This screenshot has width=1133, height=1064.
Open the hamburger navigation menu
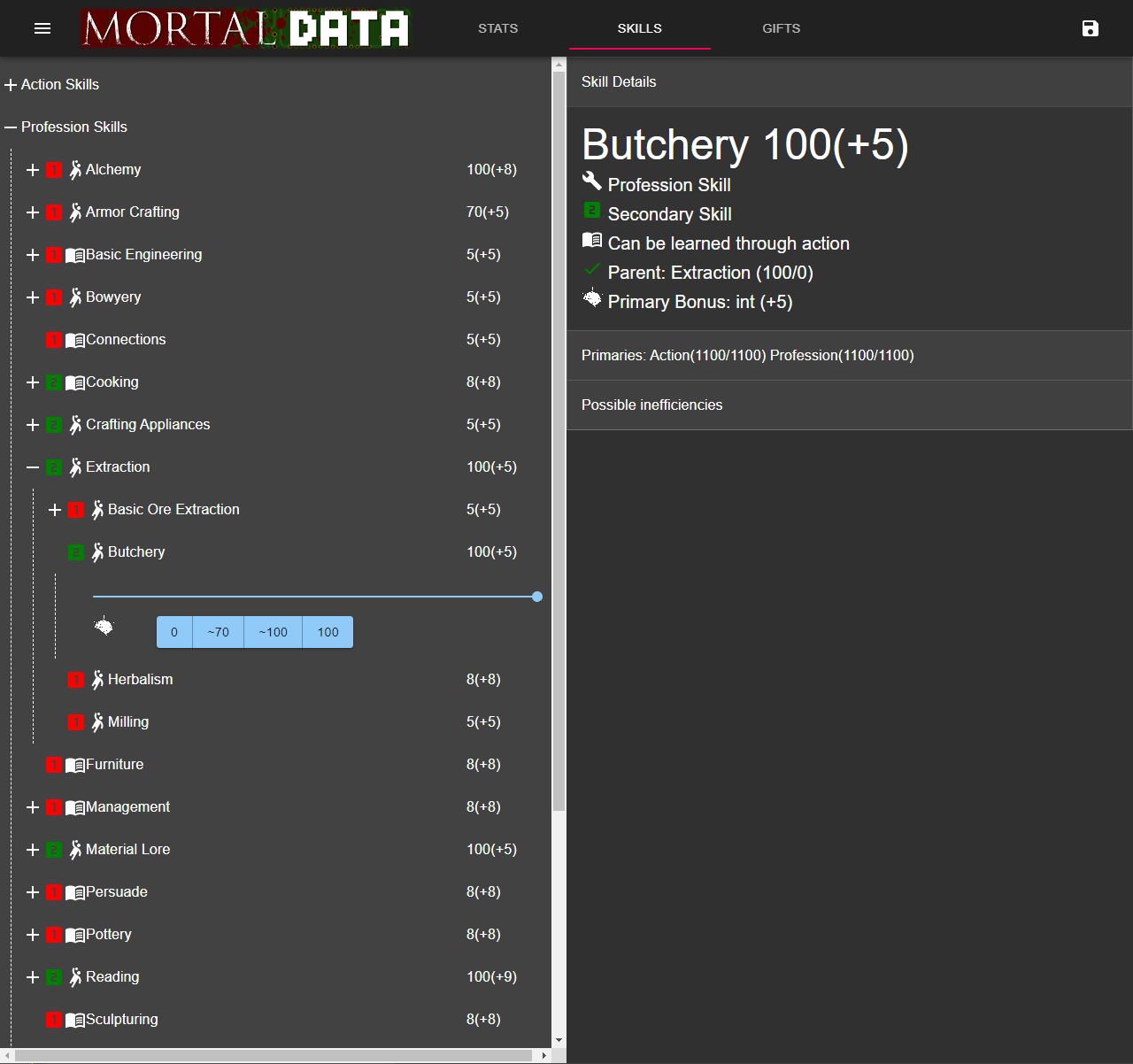42,28
